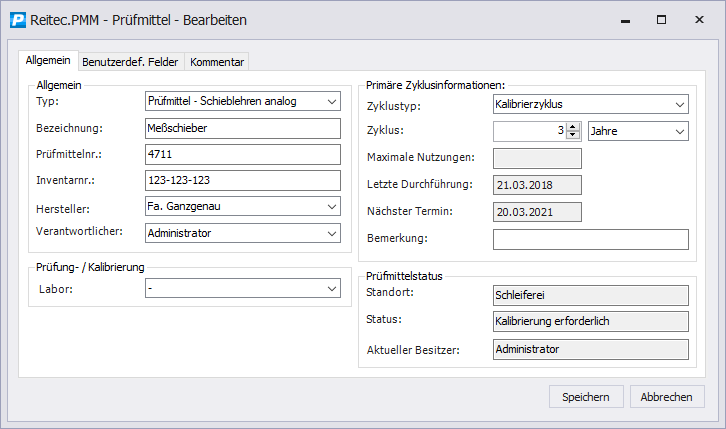Screen dimensions: 726x429
Task: Maximize the Prüfmittel dialog window
Action: click(661, 20)
